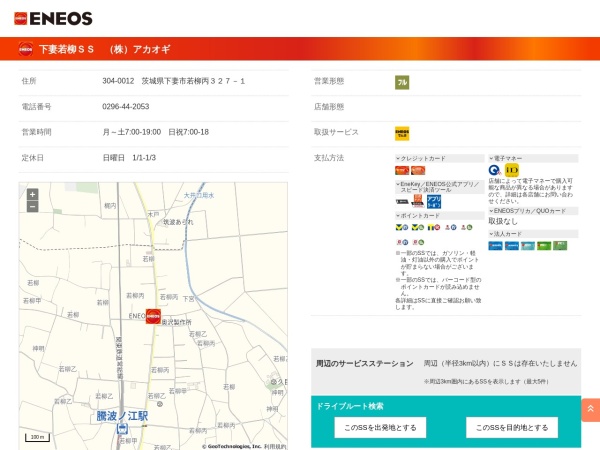The width and height of the screenshot is (600, 450).
Task: Click the phone number 0296-44-2053
Action: [x=126, y=107]
